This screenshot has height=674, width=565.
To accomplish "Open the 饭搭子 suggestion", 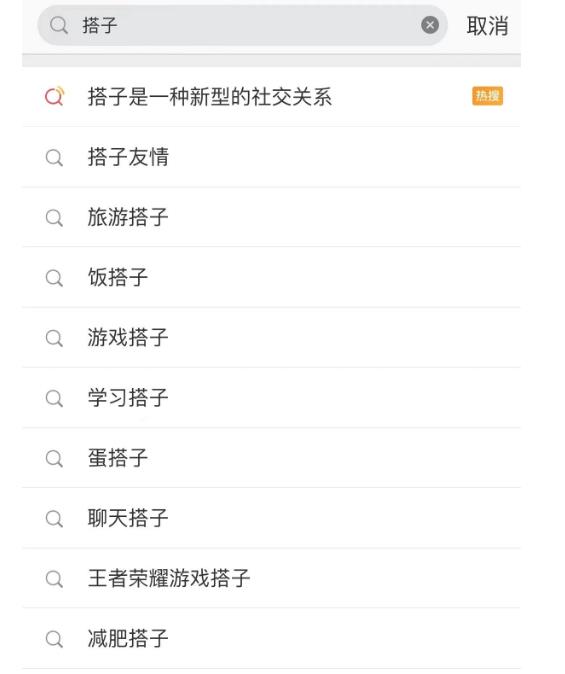I will (x=271, y=277).
